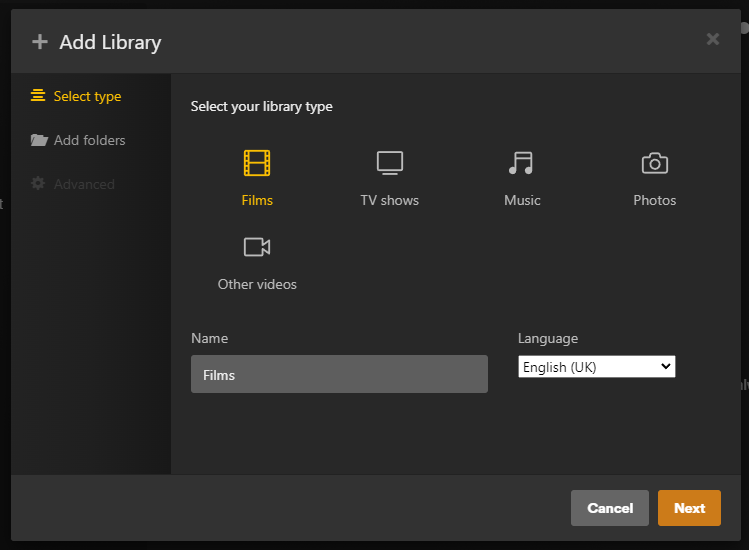This screenshot has height=550, width=749.
Task: Select the Photos camera icon
Action: click(x=654, y=163)
